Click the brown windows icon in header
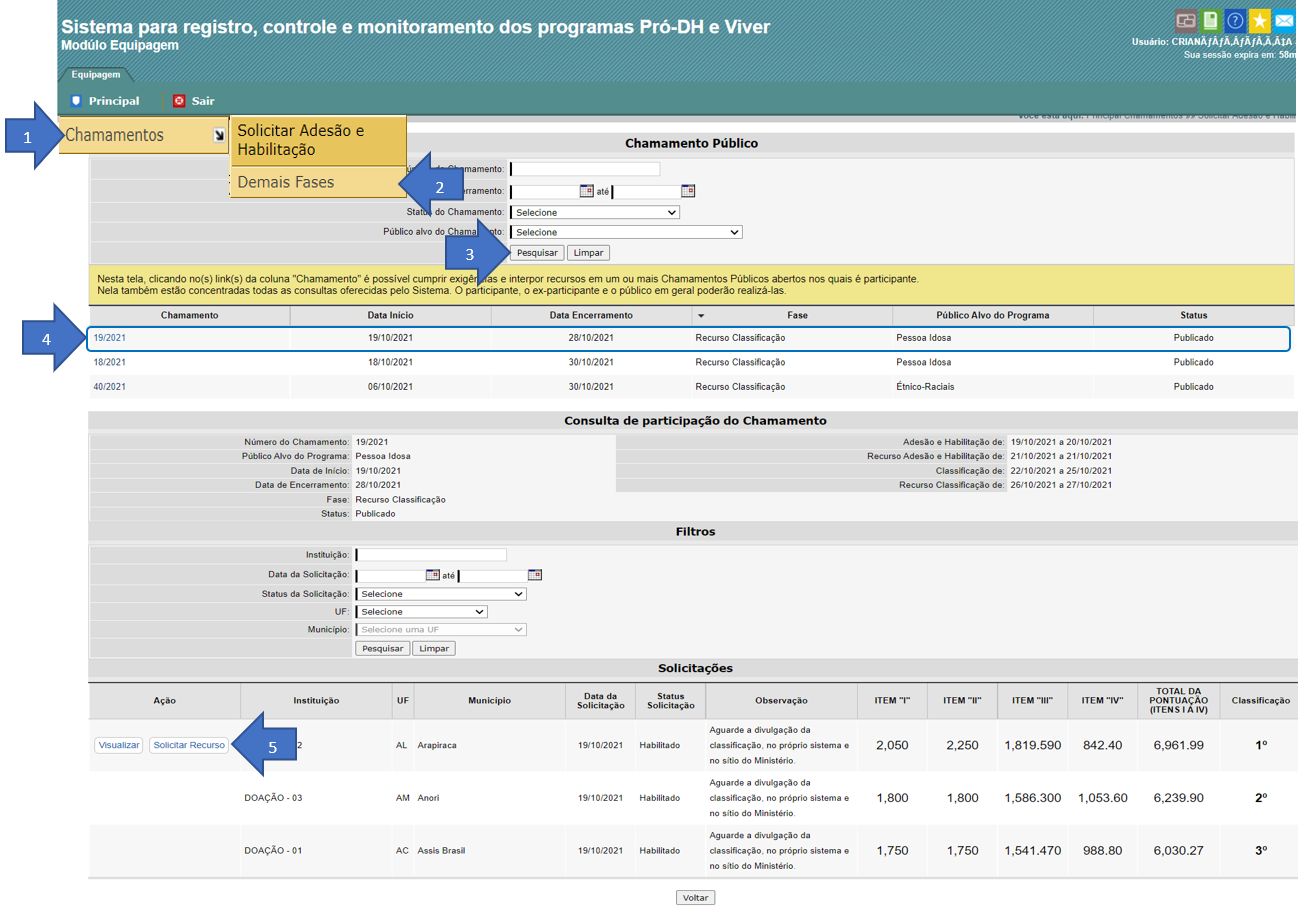This screenshot has height=909, width=1298. 1186,20
